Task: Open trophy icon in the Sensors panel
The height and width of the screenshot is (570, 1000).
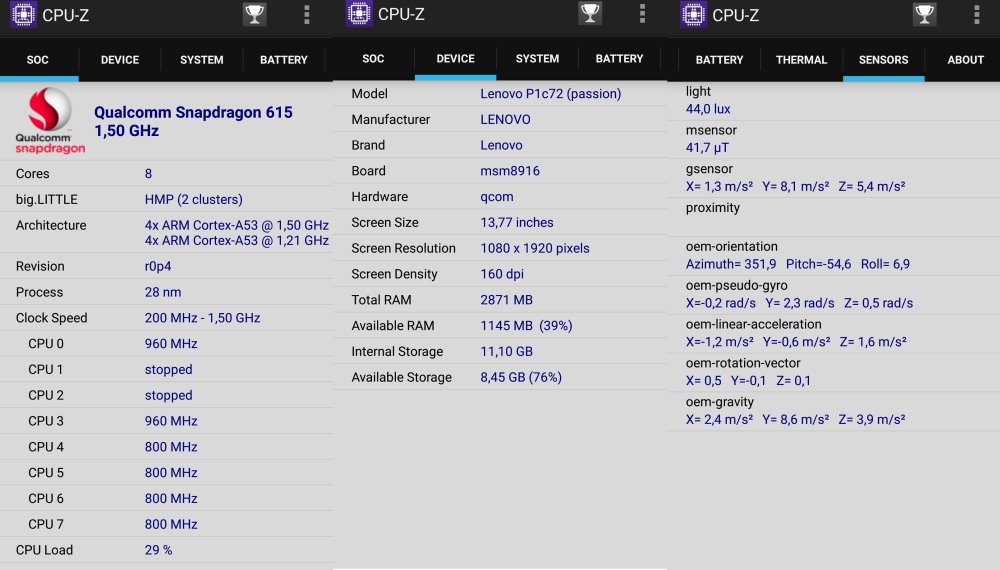Action: point(925,14)
